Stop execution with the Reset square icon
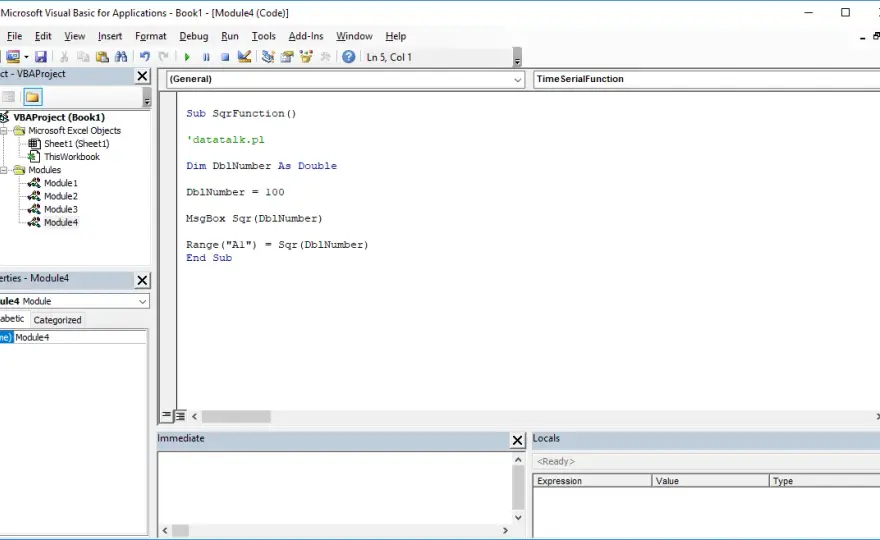The height and width of the screenshot is (540, 880). tap(225, 57)
